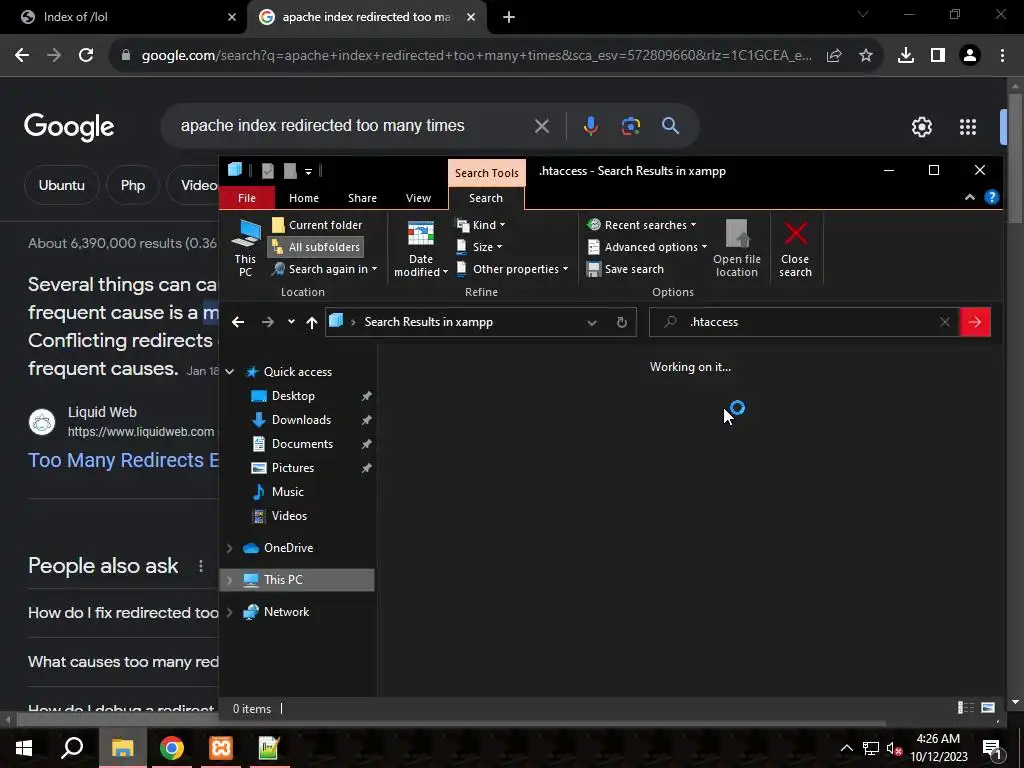Expand the Network tree node
Viewport: 1024px width, 768px height.
point(229,612)
